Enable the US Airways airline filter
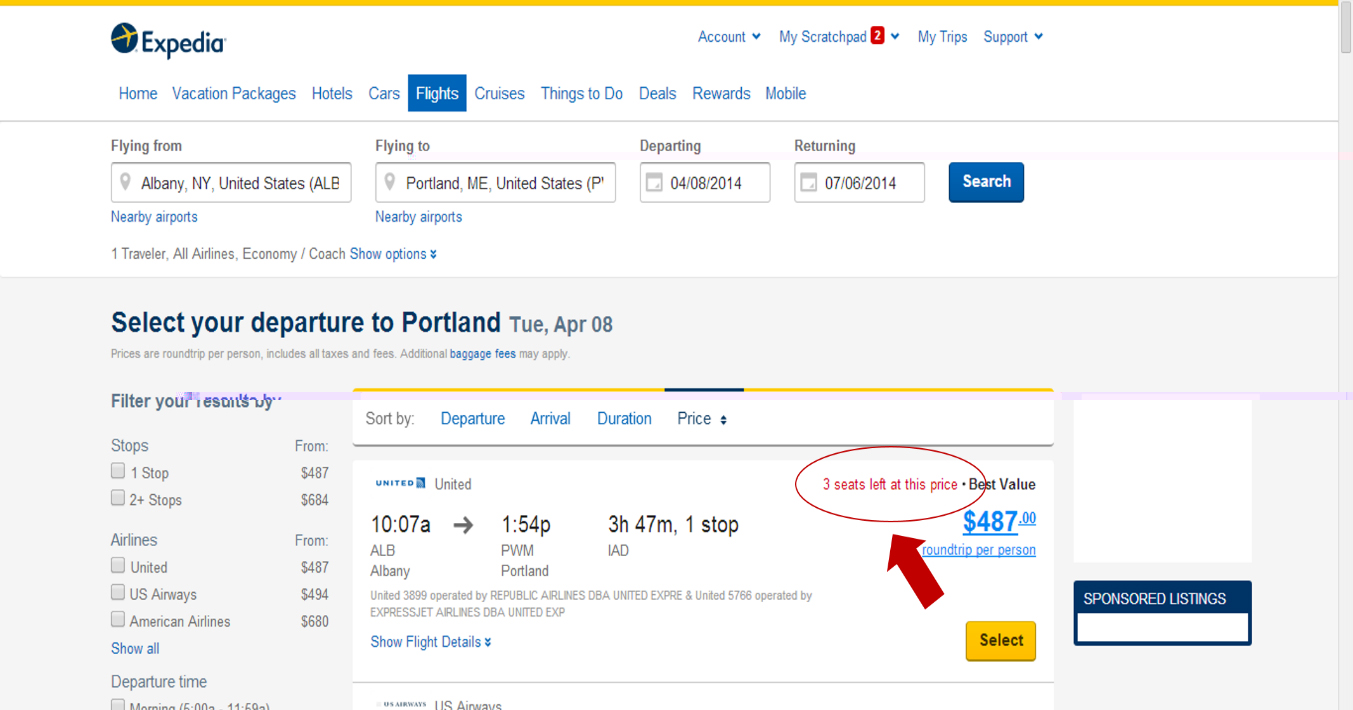The height and width of the screenshot is (710, 1353). pos(118,592)
